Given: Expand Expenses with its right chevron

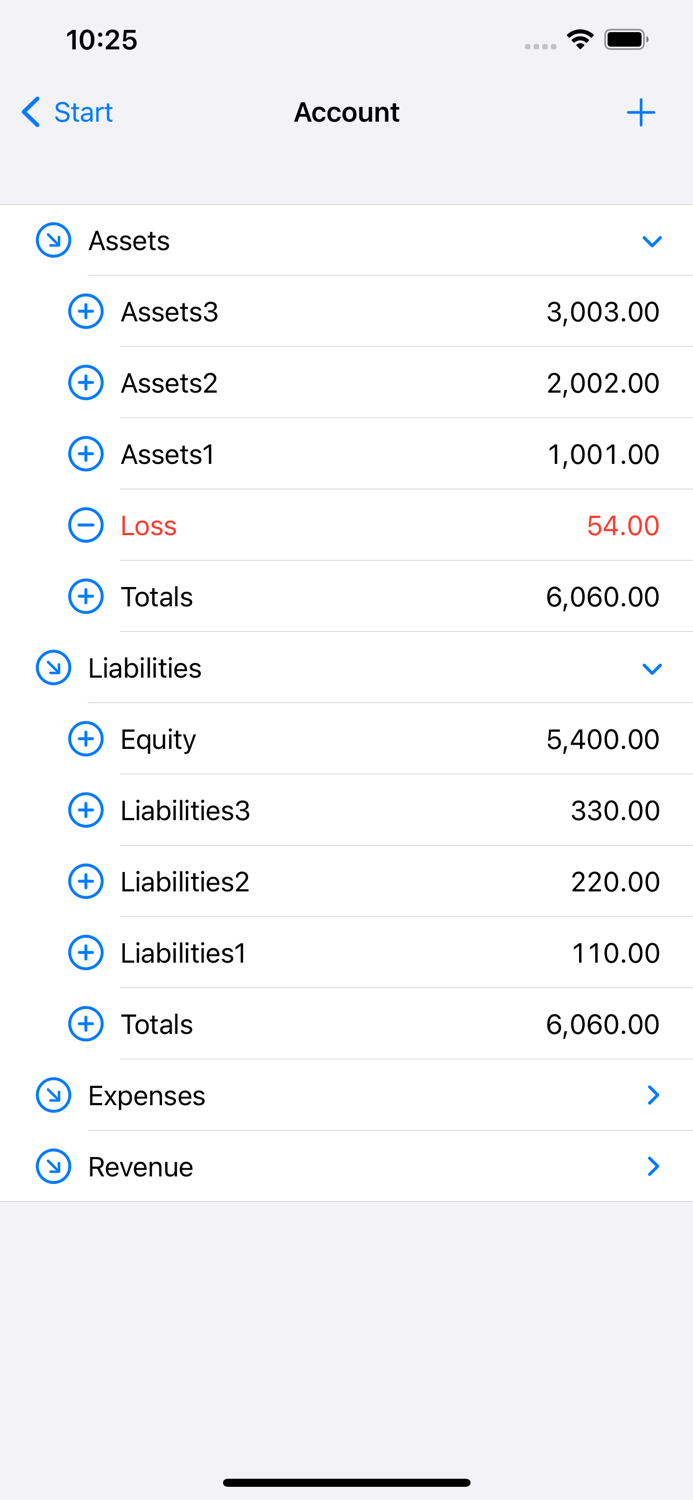Looking at the screenshot, I should 654,1095.
